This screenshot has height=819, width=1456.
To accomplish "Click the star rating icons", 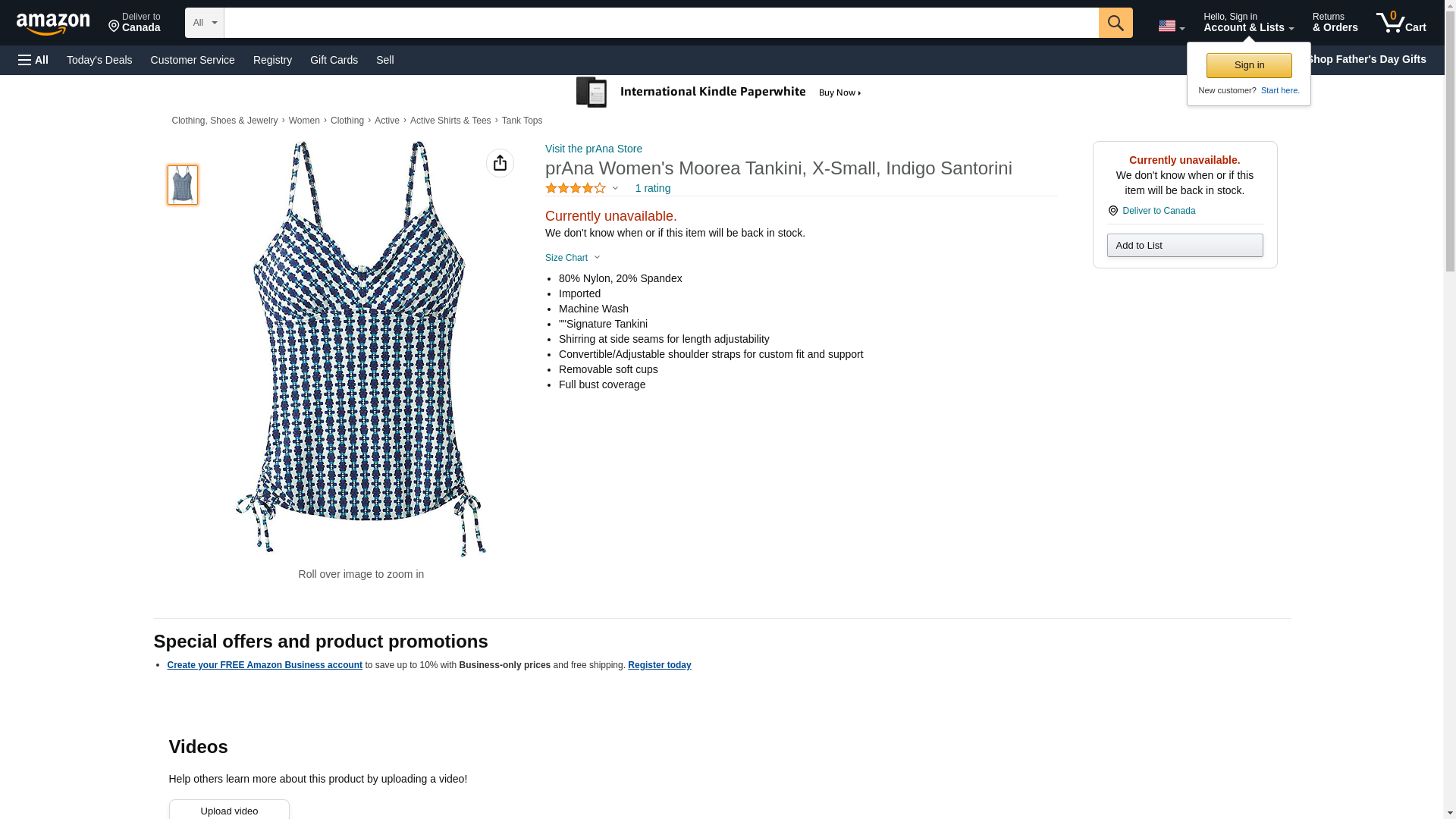I will [576, 188].
